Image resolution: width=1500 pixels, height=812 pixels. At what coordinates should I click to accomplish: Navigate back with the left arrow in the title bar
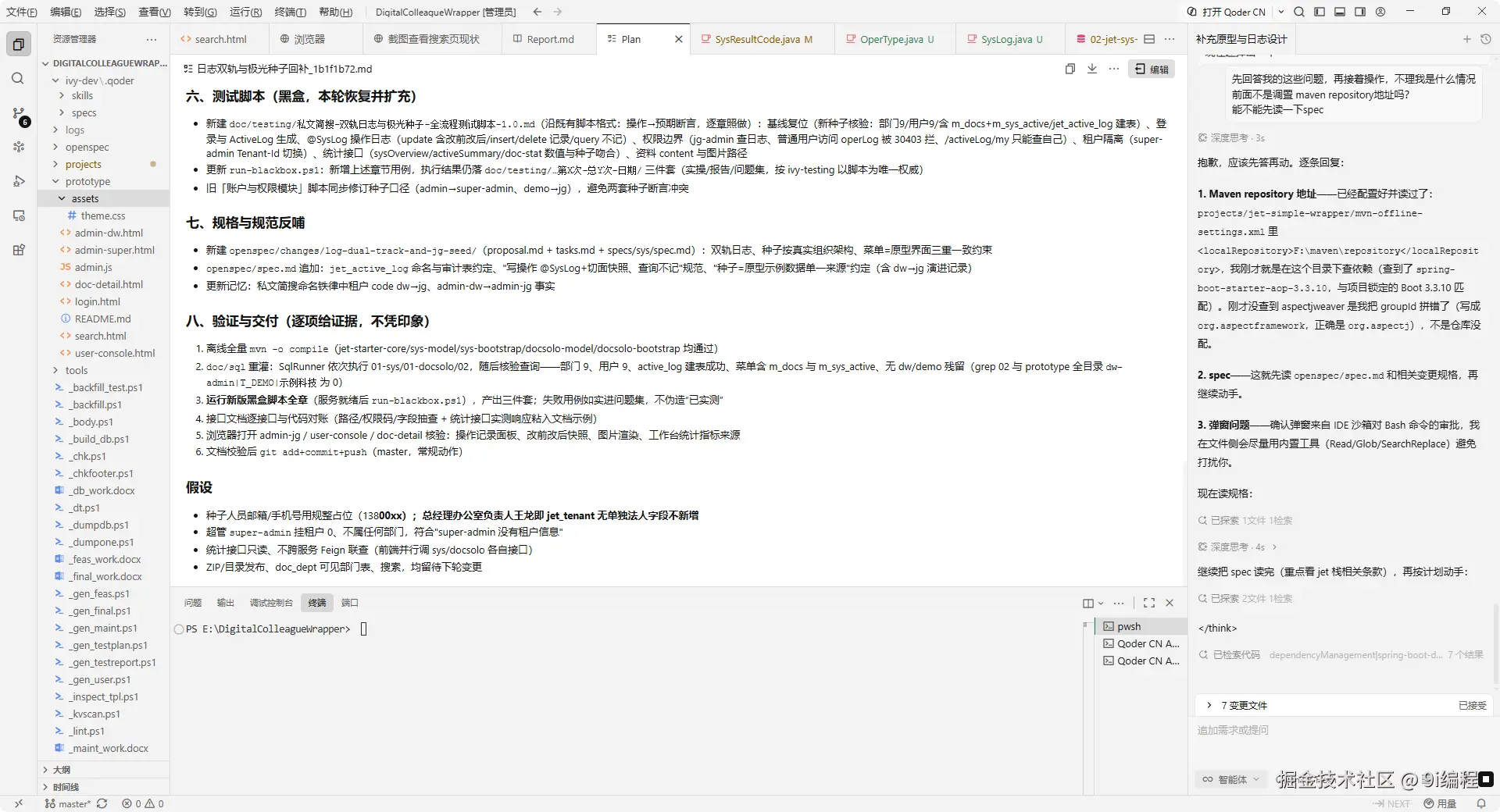[x=537, y=12]
